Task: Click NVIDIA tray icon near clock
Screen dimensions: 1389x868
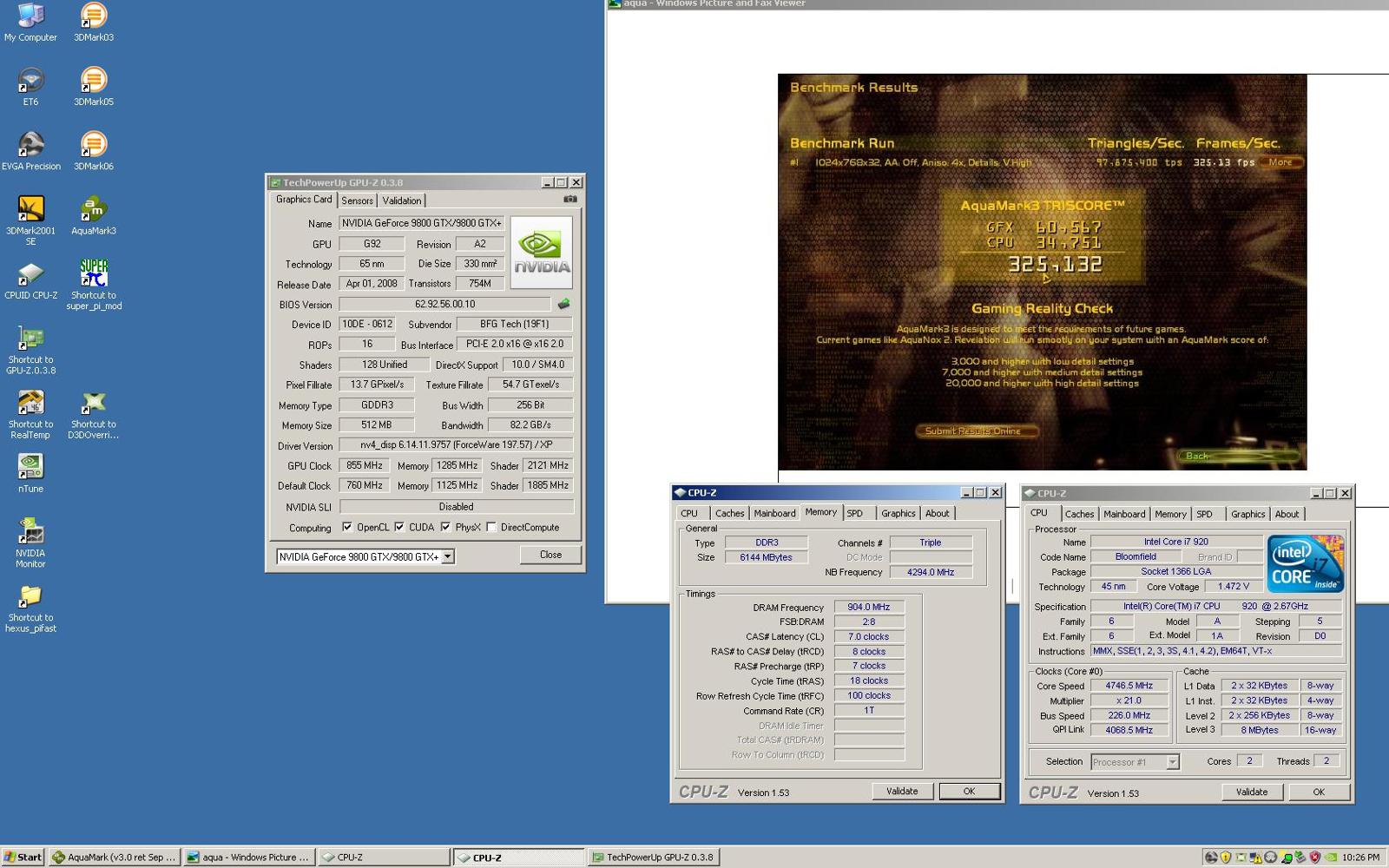Action: 1330,857
